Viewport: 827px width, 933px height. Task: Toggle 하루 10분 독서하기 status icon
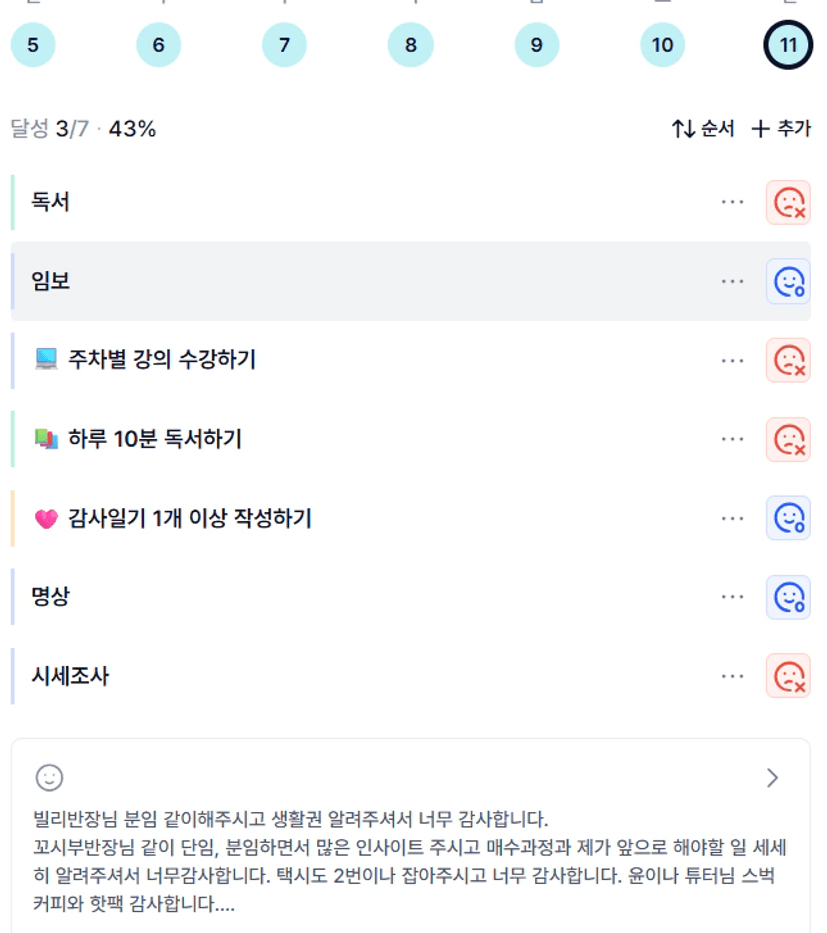pyautogui.click(x=788, y=439)
